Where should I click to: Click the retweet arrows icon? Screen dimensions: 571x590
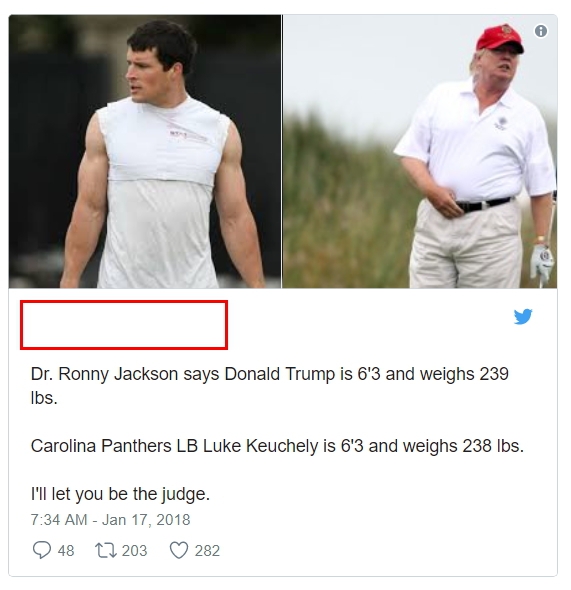coord(106,550)
